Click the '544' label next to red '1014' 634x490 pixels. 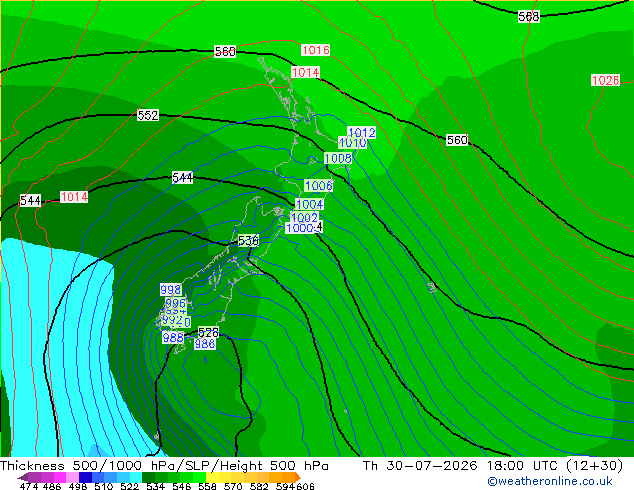click(x=30, y=201)
